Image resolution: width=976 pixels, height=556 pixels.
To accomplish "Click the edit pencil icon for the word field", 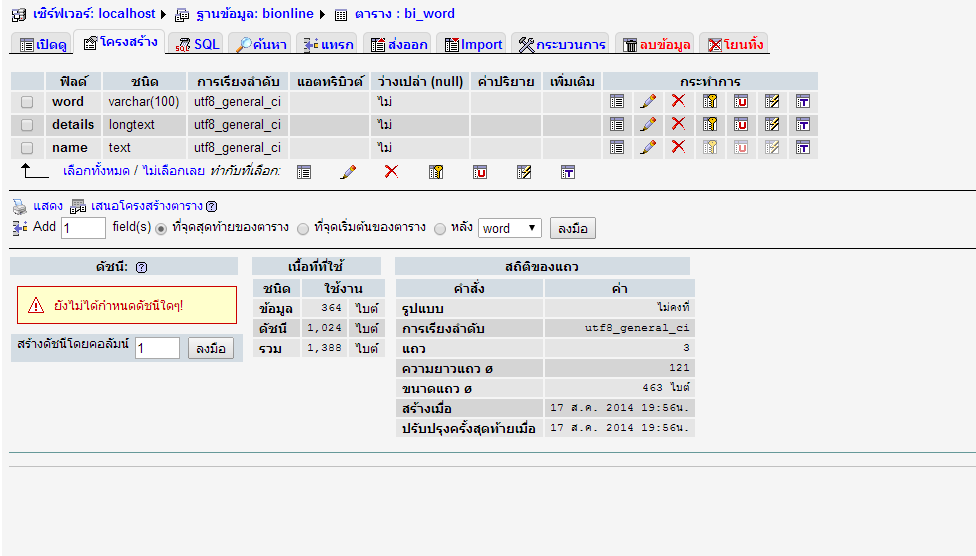I will tap(648, 101).
